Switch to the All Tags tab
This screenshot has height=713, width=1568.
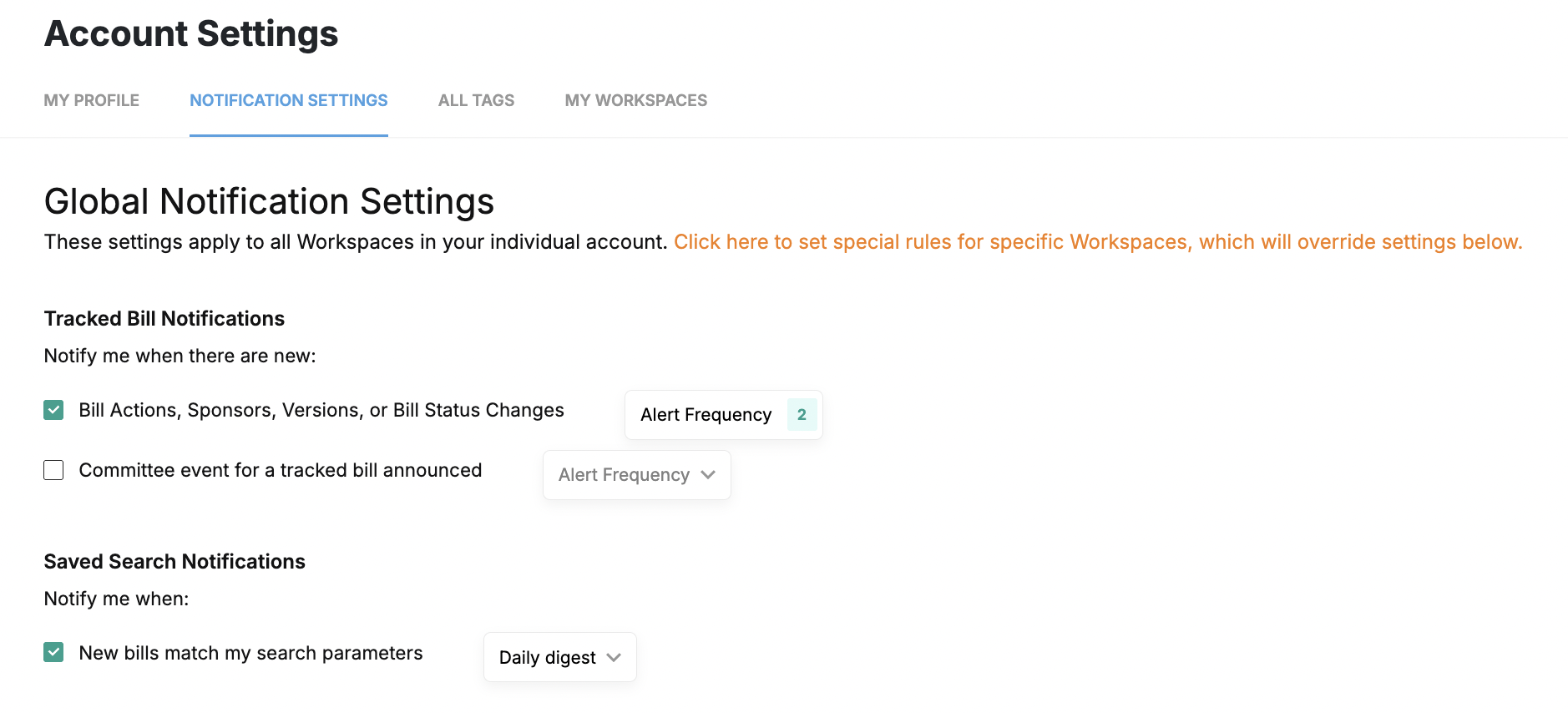pyautogui.click(x=476, y=100)
